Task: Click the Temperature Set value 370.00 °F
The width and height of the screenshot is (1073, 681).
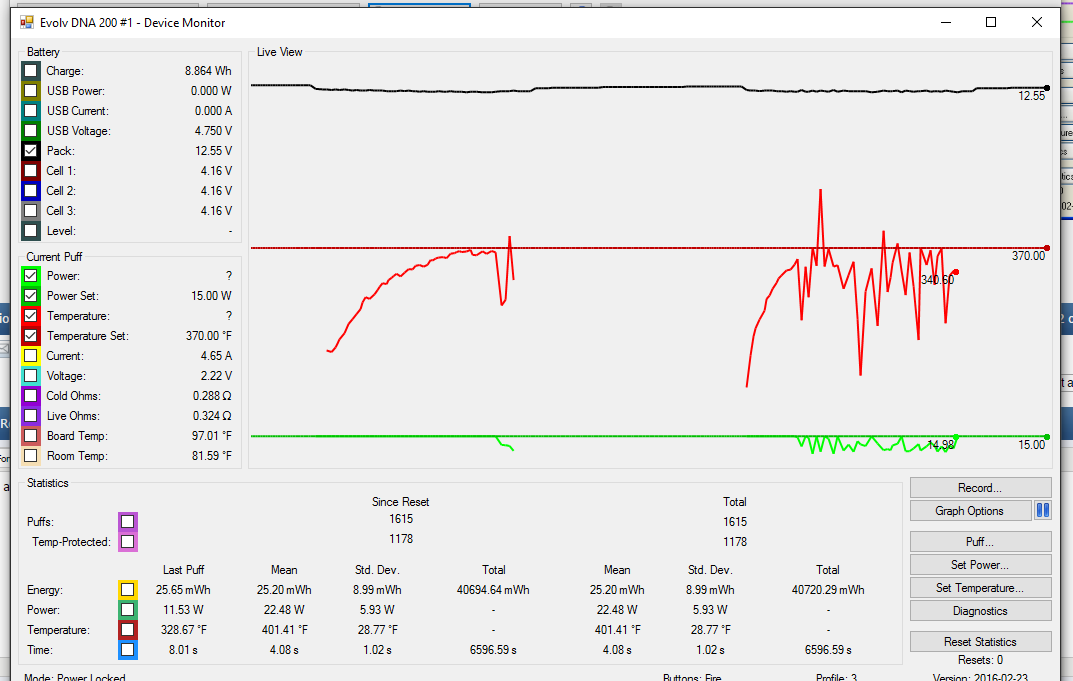Action: (209, 336)
